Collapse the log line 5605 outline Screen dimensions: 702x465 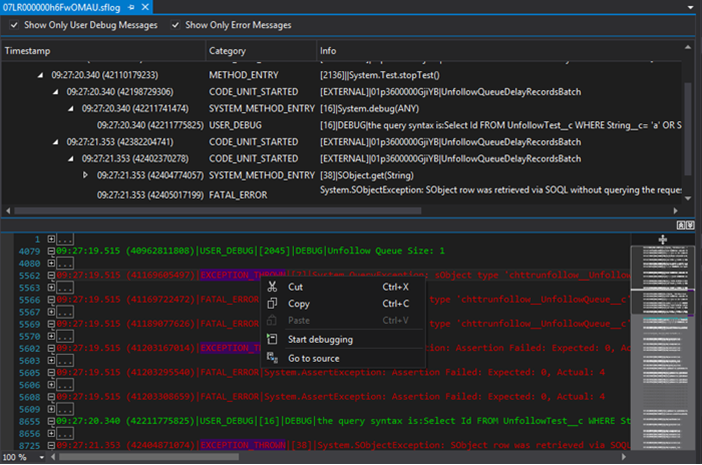[51, 372]
